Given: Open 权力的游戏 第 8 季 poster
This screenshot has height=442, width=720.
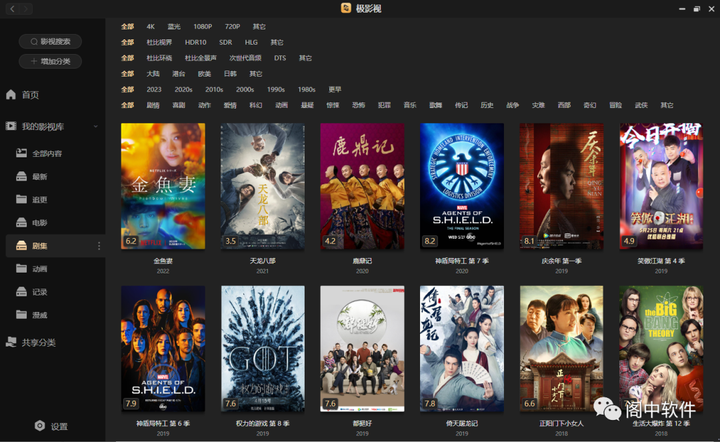Looking at the screenshot, I should 262,349.
